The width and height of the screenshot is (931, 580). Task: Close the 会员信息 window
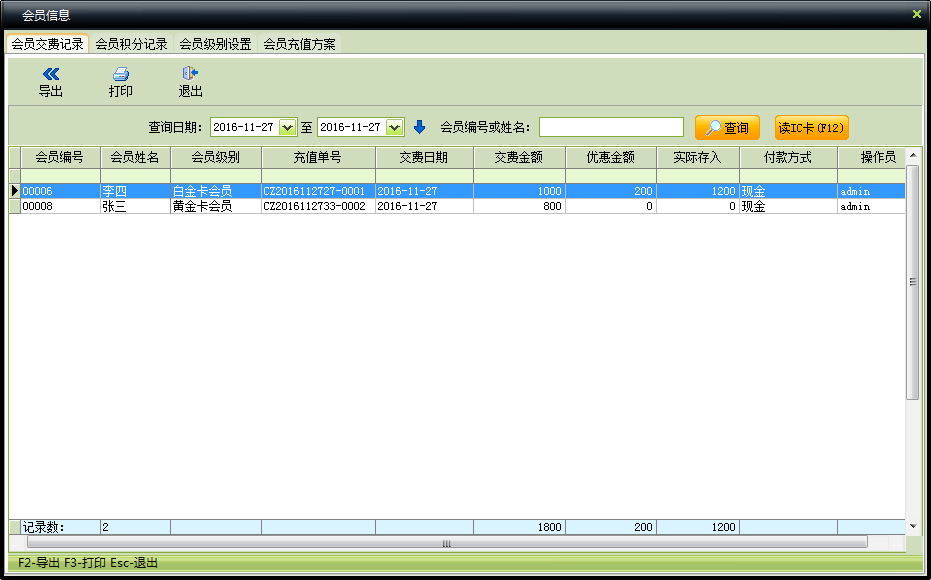[916, 15]
